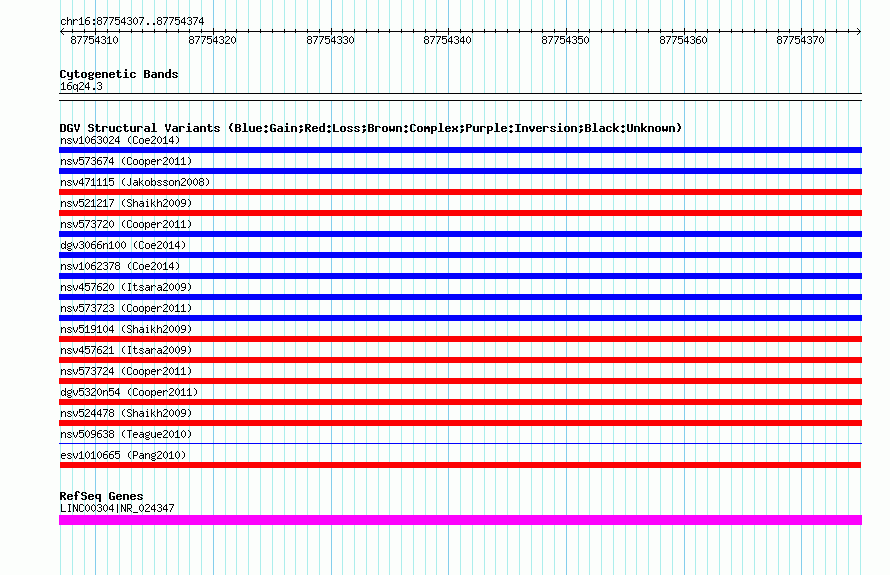Click the blue bar for dgv3066n100
The height and width of the screenshot is (575, 890).
[460, 255]
